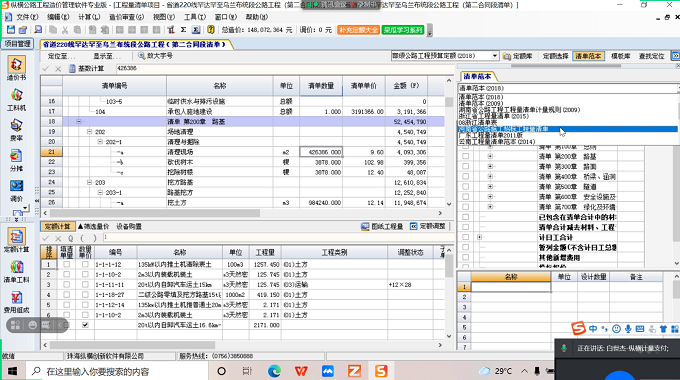Tick 填清单量 checkbox for row 1-1-11-11
Screen dimensions: 680x380
coord(66,285)
